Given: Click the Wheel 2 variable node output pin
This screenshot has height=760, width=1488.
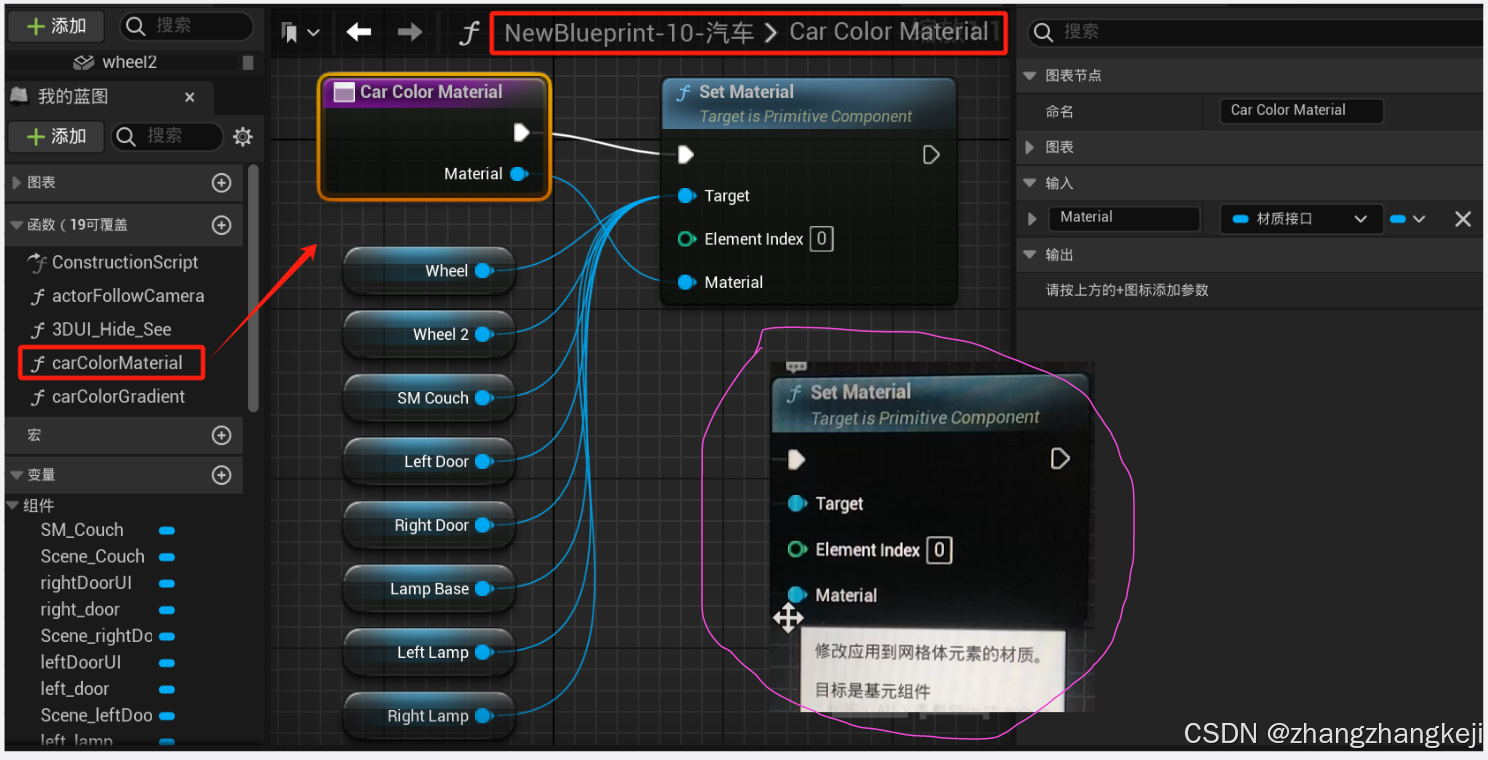Looking at the screenshot, I should pyautogui.click(x=484, y=334).
